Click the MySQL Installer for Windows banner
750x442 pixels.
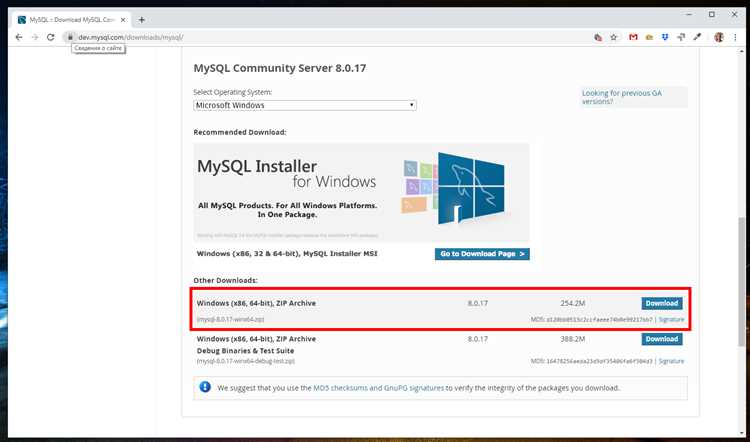click(361, 192)
